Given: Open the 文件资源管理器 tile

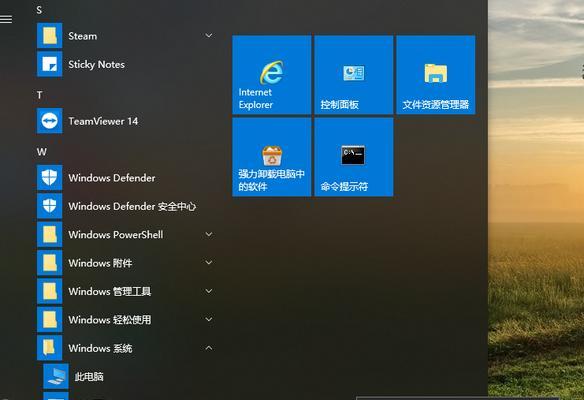Looking at the screenshot, I should tap(436, 75).
